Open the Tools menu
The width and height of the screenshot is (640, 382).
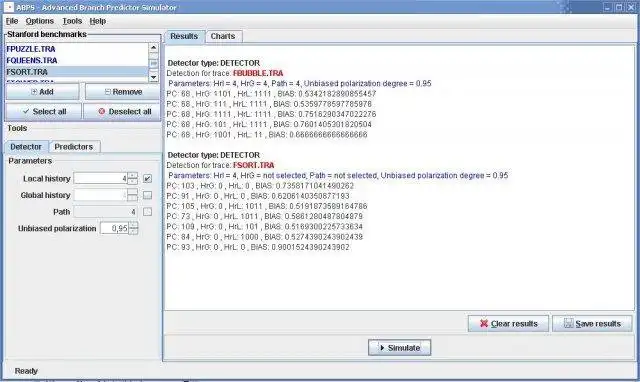(x=72, y=21)
